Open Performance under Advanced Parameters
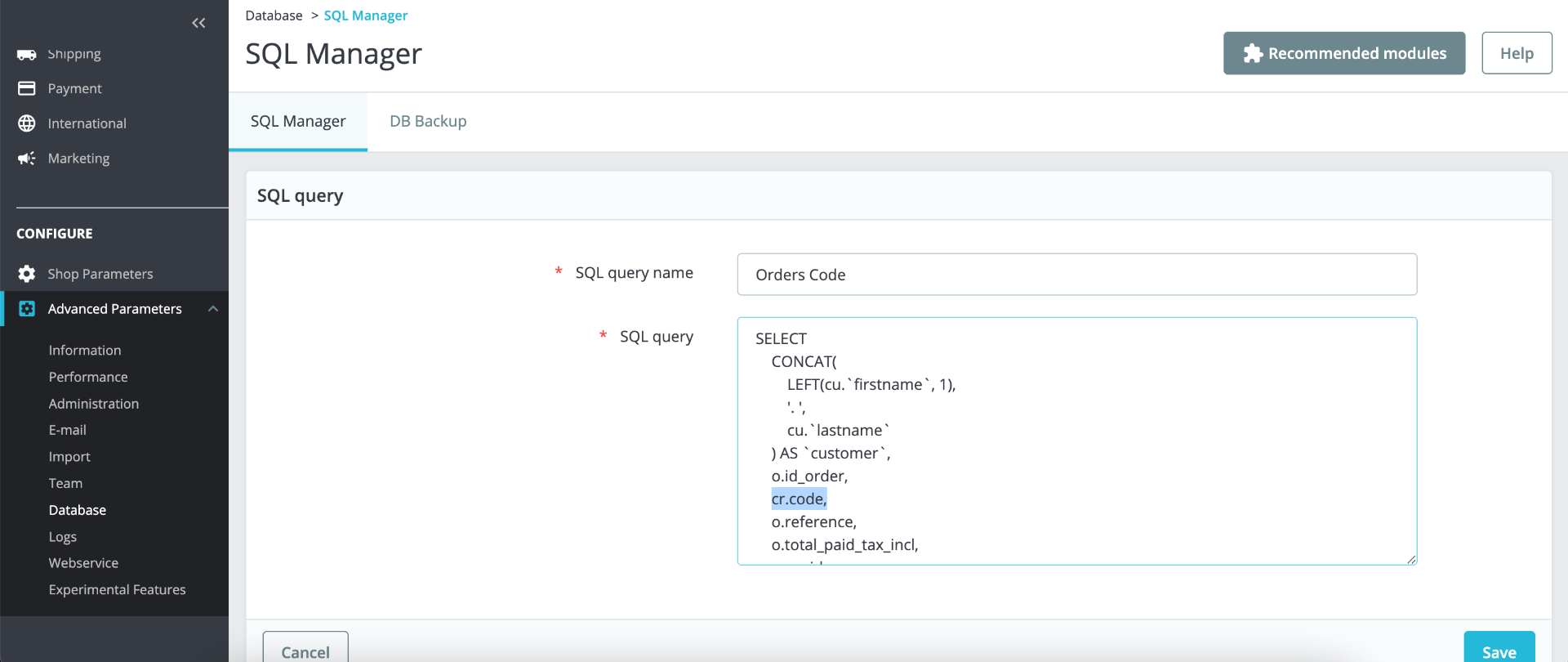Screen dimensions: 1568x662 88,377
